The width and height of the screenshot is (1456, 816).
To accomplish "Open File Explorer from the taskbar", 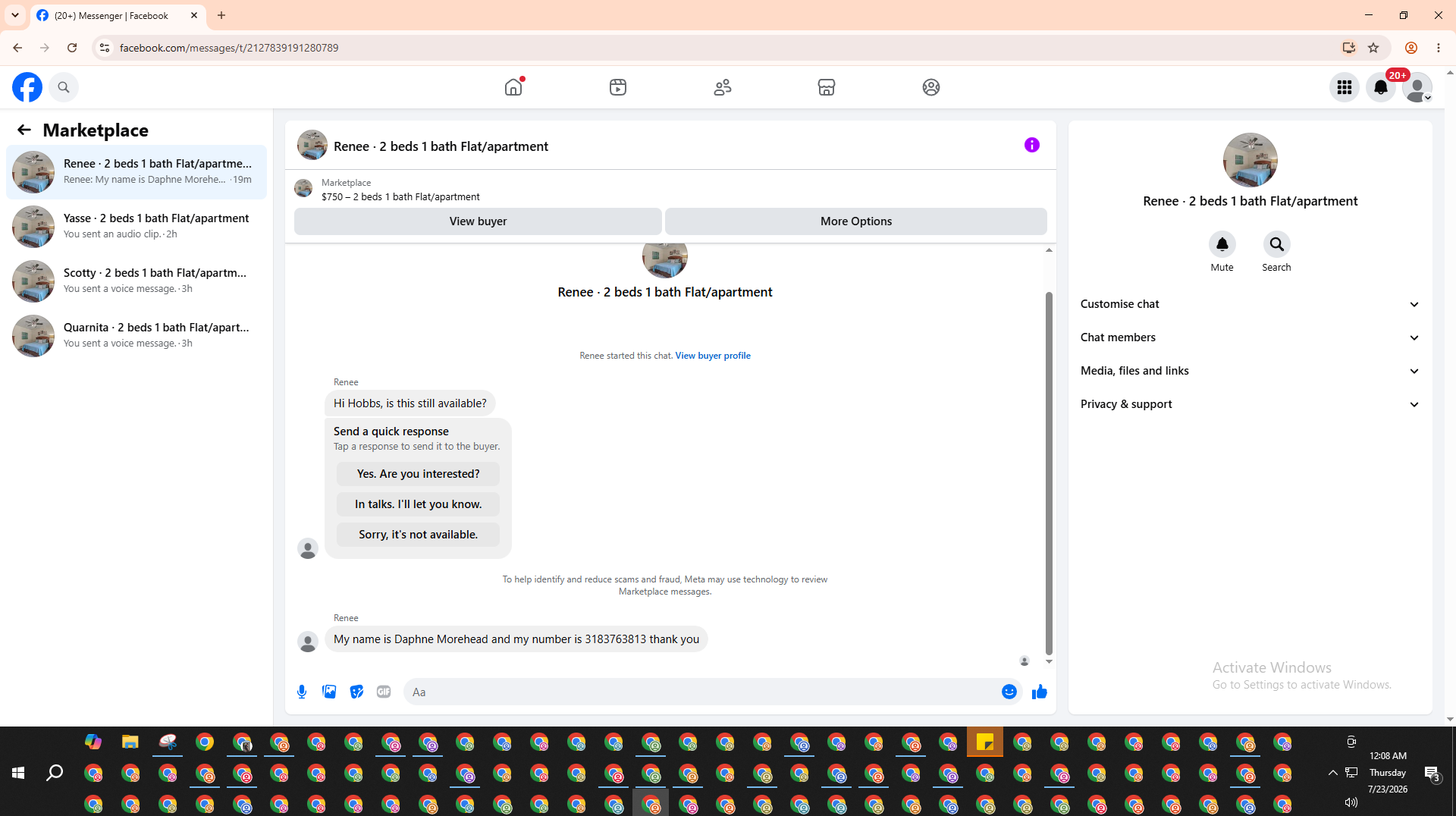I will point(130,742).
